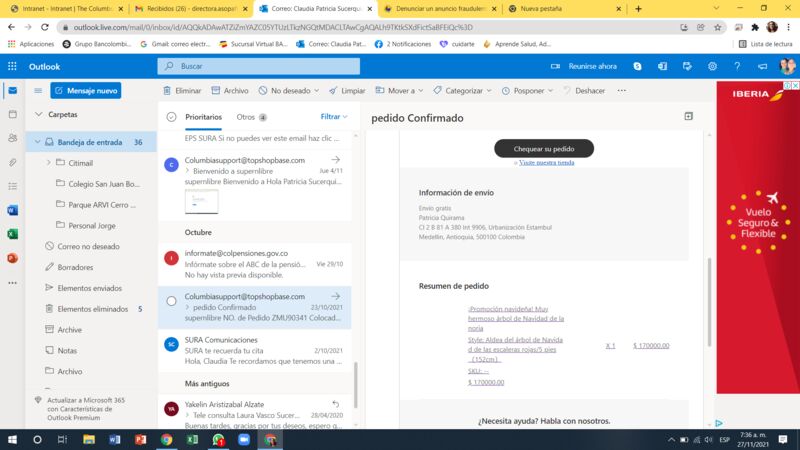800x450 pixels.
Task: Open SURA Comunicaciones email
Action: point(255,351)
